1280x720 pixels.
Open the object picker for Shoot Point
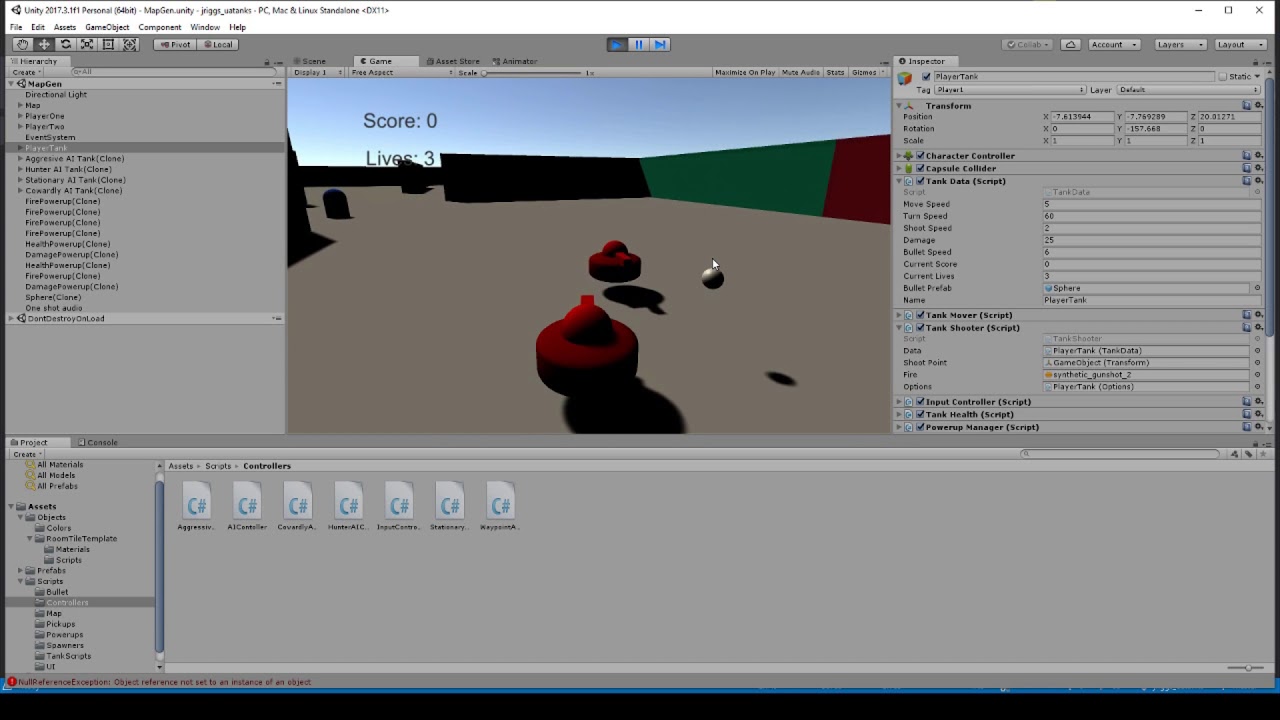coord(1257,363)
